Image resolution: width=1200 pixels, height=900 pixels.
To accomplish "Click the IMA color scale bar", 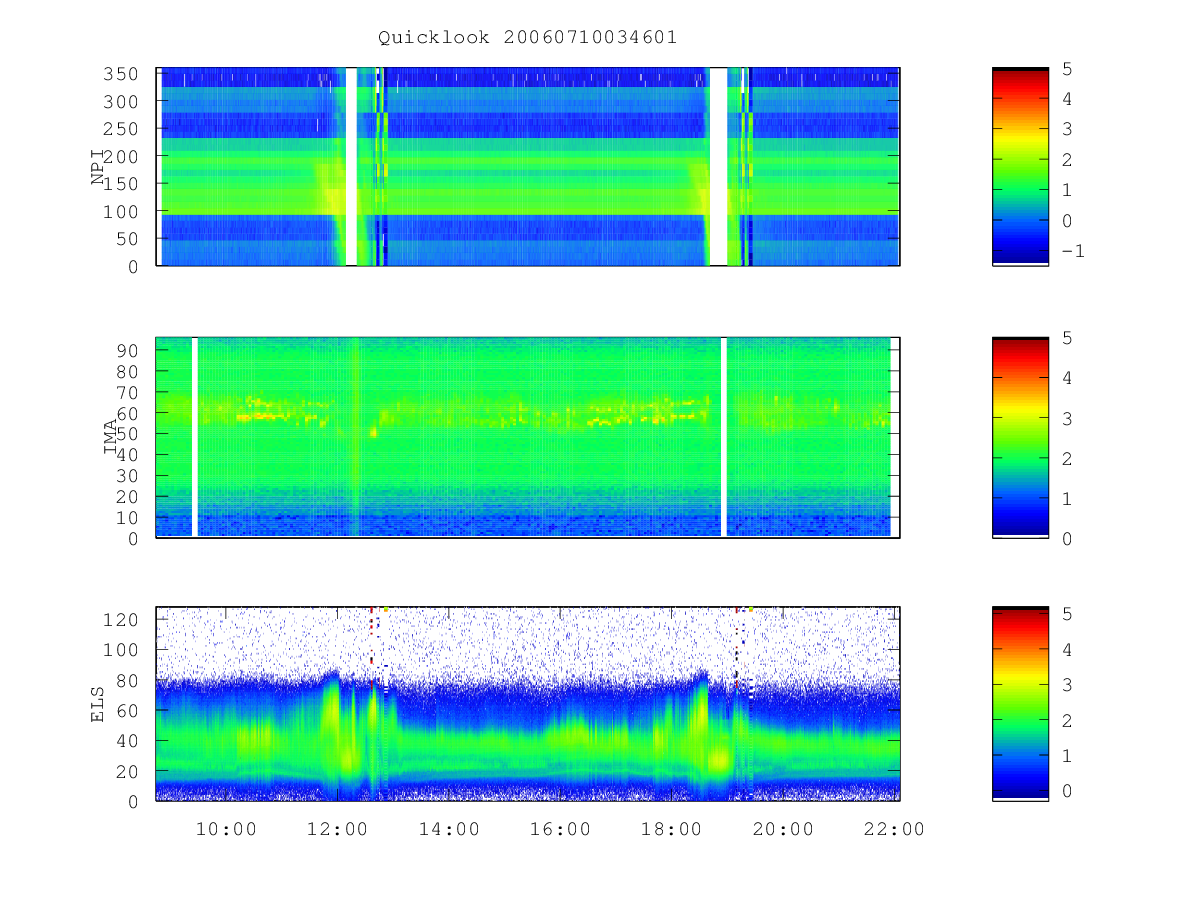I will point(1020,438).
